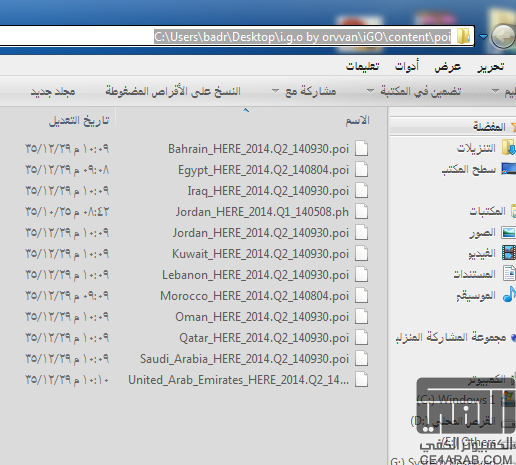
Task: Select 'الفيديو' Videos in navigation pane
Action: click(x=482, y=253)
